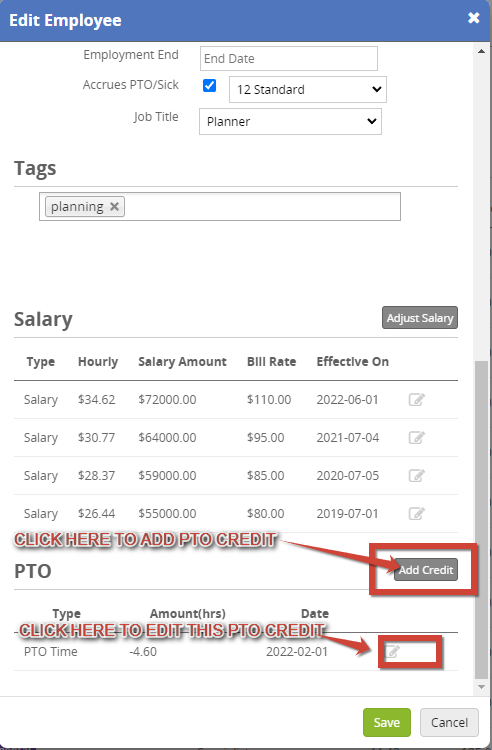Edit the 2021-07-04 salary entry
The image size is (492, 750).
(416, 437)
